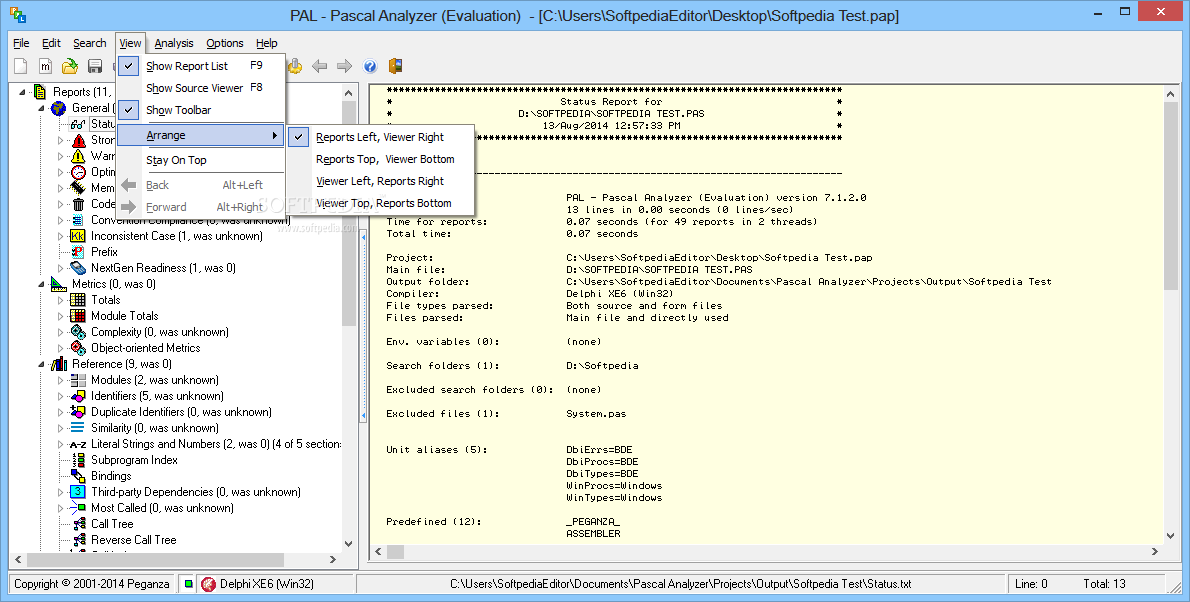Image resolution: width=1190 pixels, height=602 pixels.
Task: Click the Reference books icon
Action: tap(59, 364)
